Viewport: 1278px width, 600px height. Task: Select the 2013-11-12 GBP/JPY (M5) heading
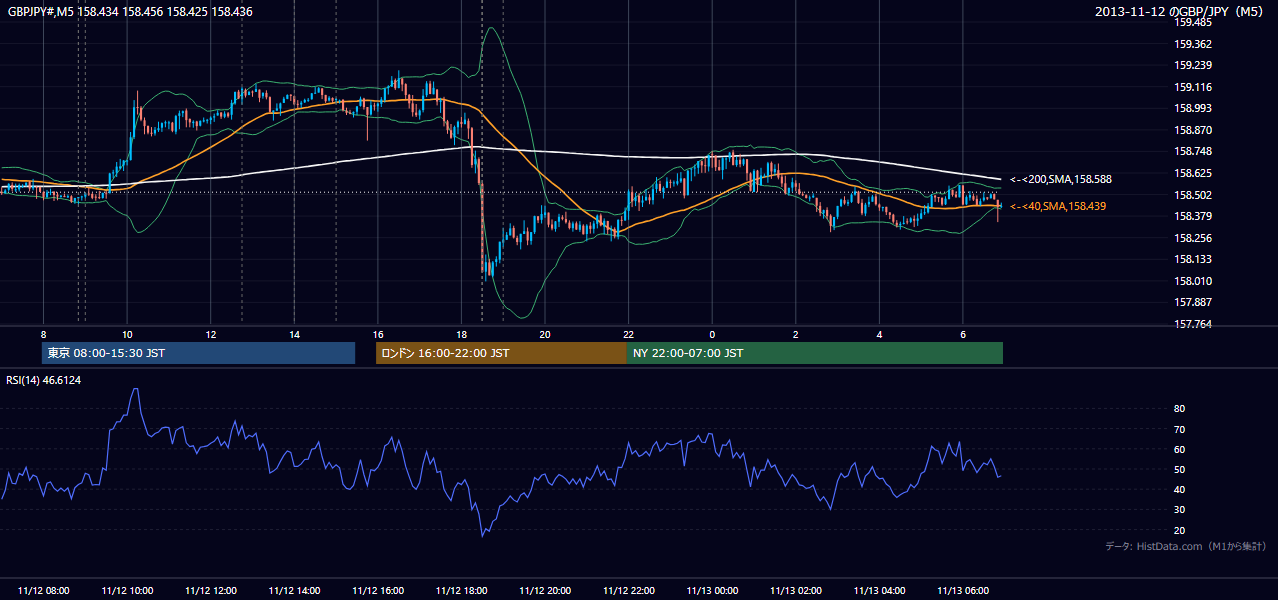pyautogui.click(x=1181, y=11)
